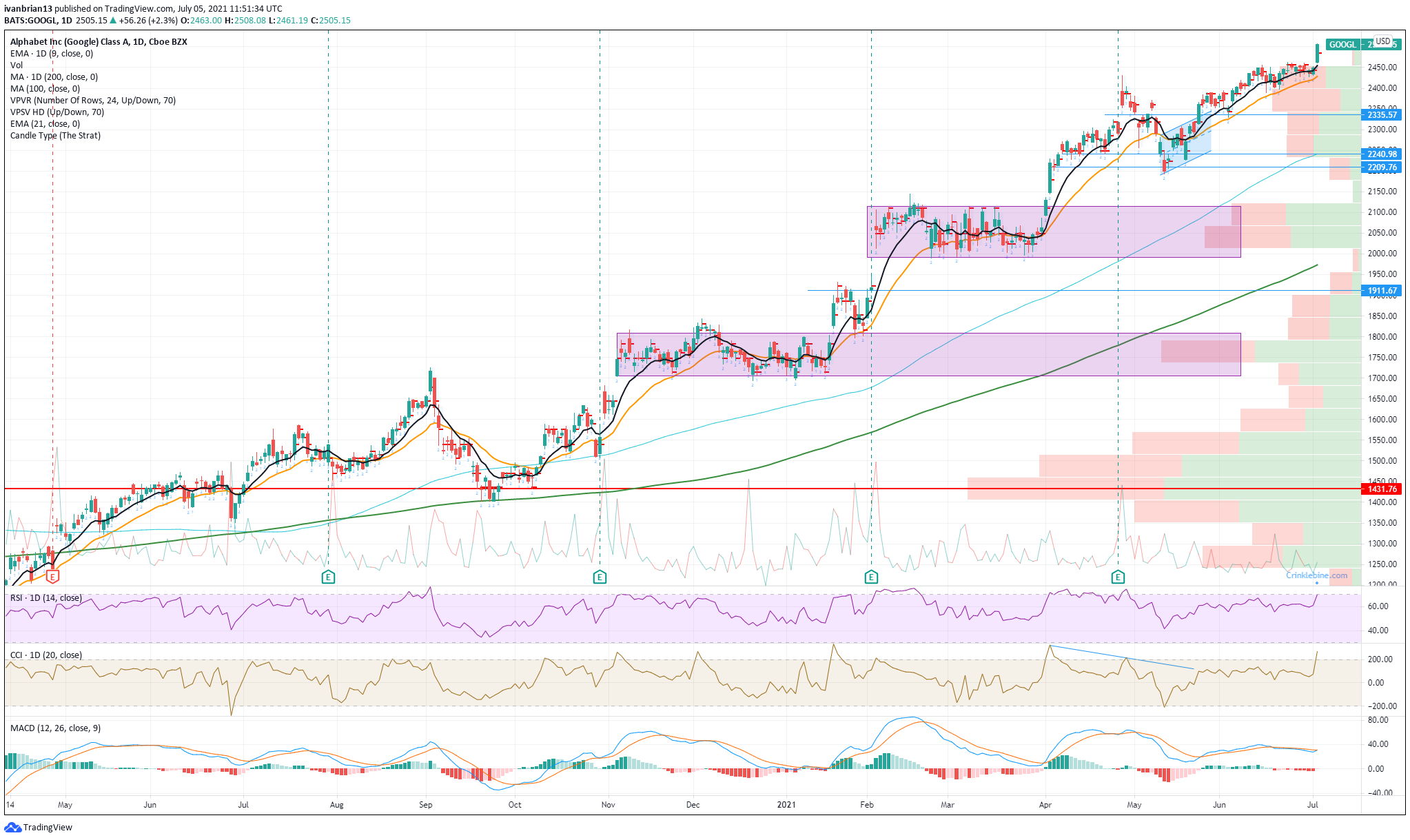Select the MA 1D (200, close, 0) legend
Viewport: 1410px width, 840px height.
pyautogui.click(x=54, y=76)
